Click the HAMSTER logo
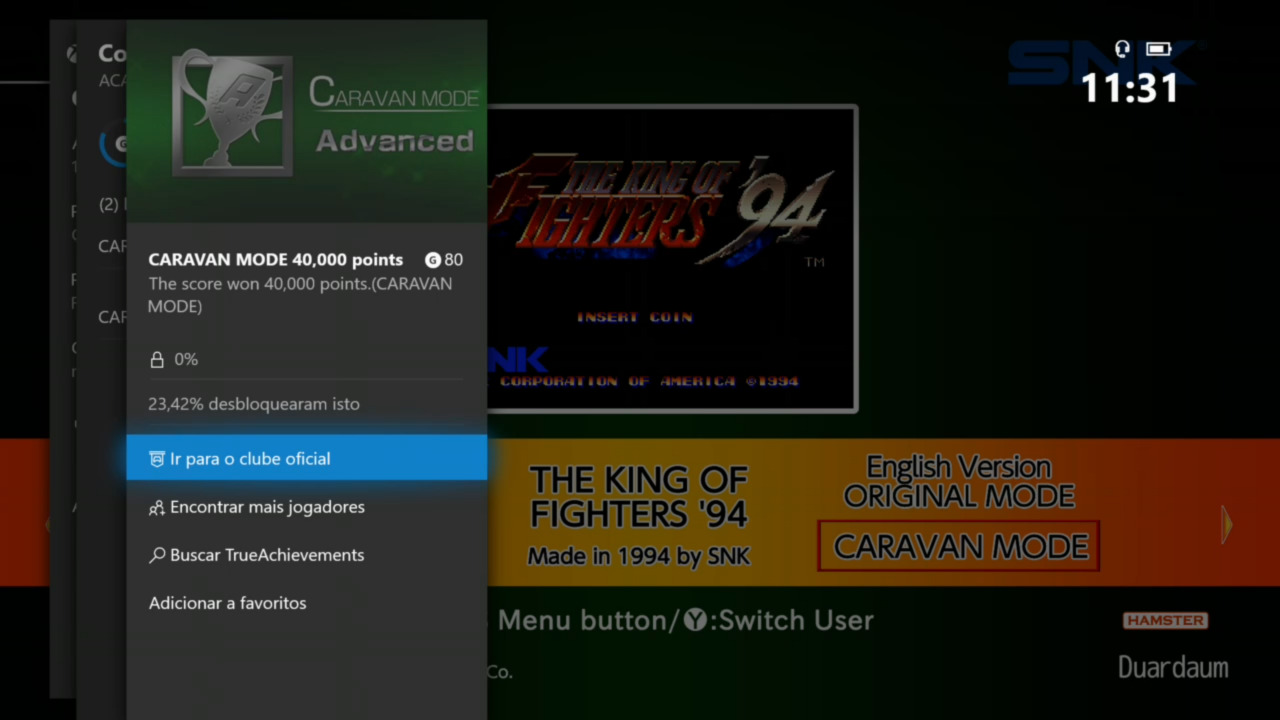This screenshot has height=720, width=1280. [1165, 620]
